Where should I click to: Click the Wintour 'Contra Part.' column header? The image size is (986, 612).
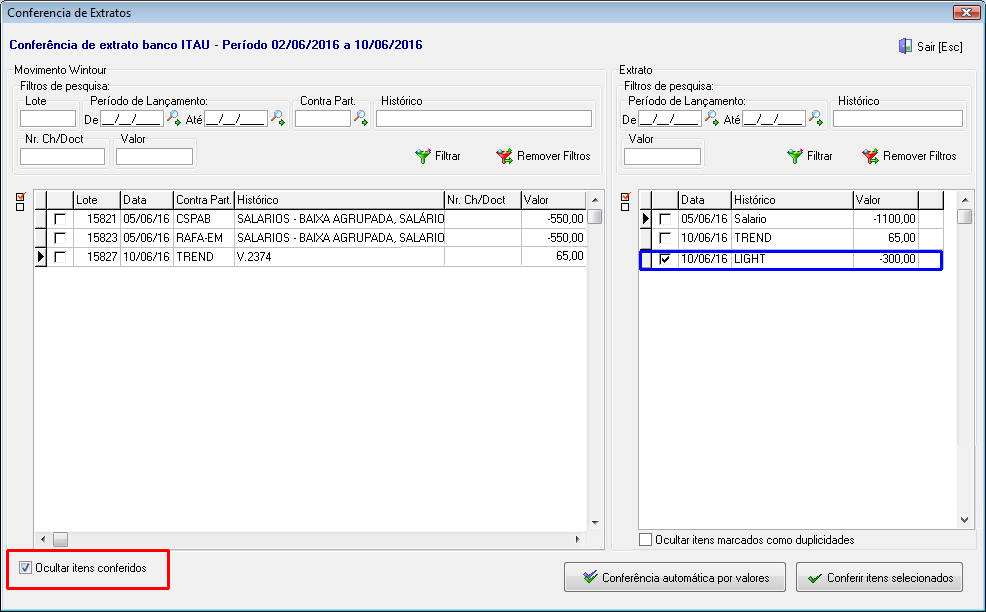pyautogui.click(x=204, y=200)
